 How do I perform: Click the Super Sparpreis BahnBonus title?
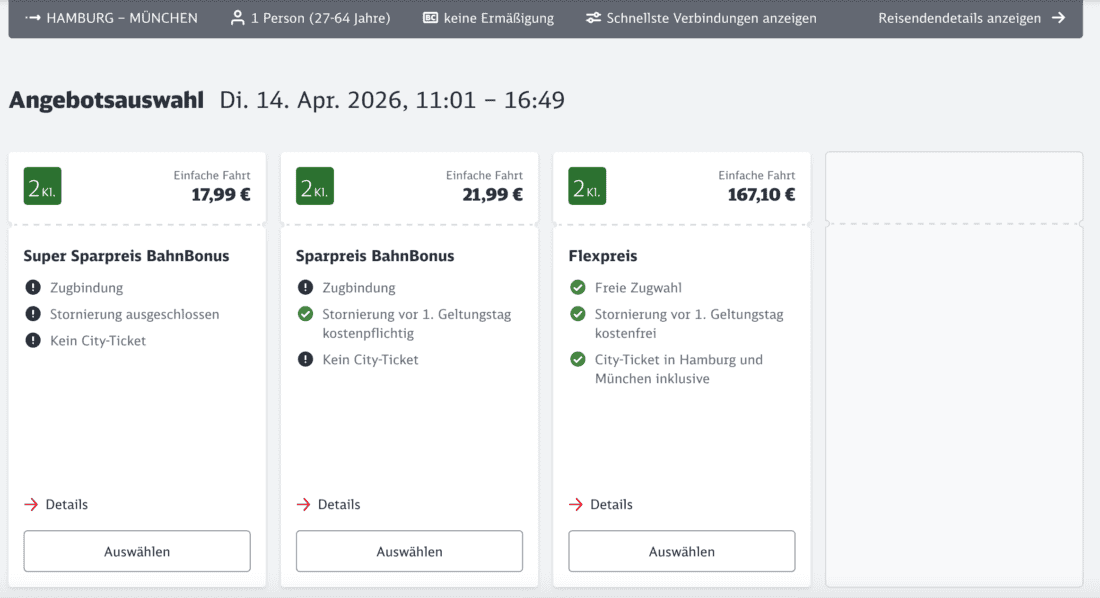click(126, 255)
